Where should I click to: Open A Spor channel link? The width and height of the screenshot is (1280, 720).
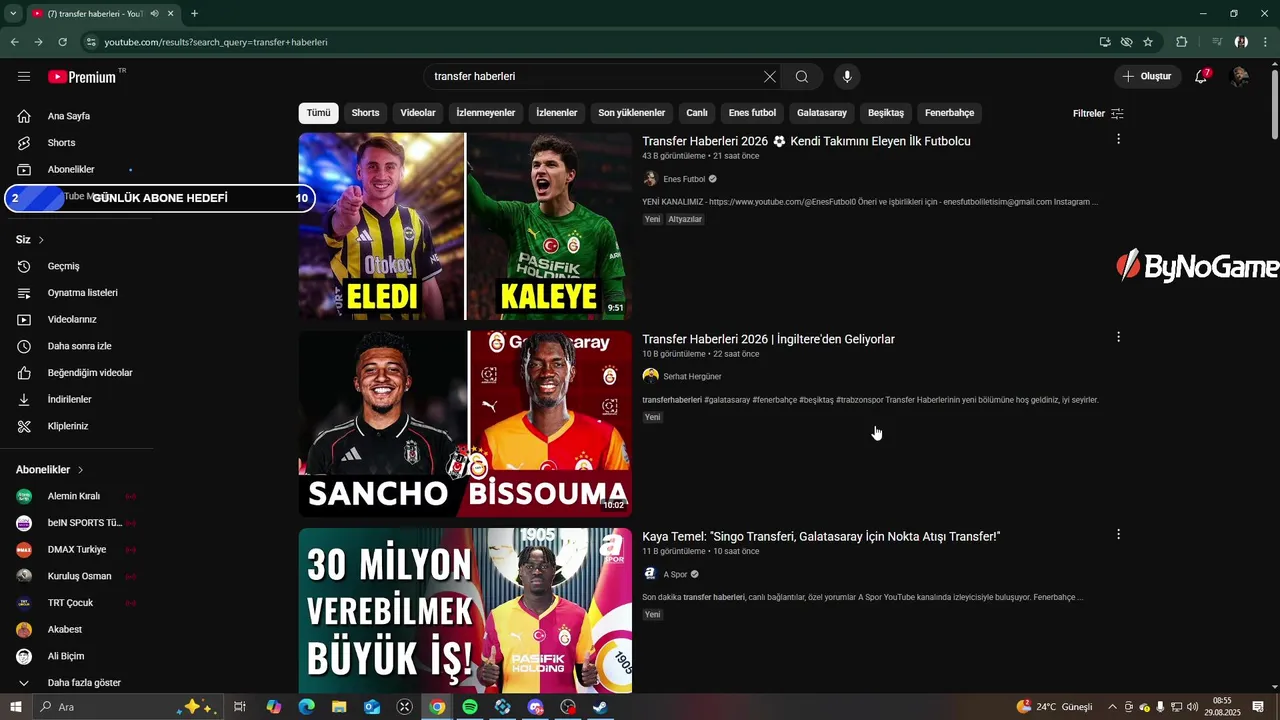click(x=675, y=575)
